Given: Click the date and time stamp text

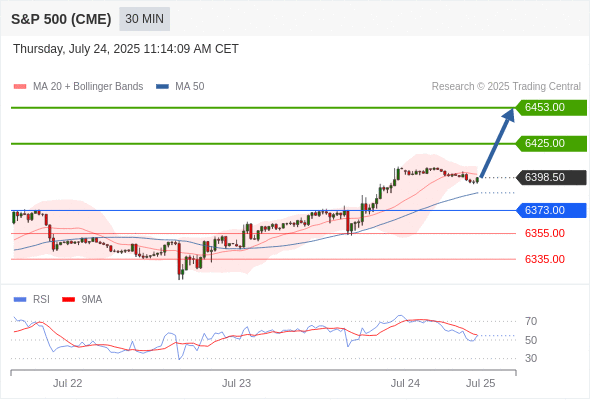Looking at the screenshot, I should [126, 49].
